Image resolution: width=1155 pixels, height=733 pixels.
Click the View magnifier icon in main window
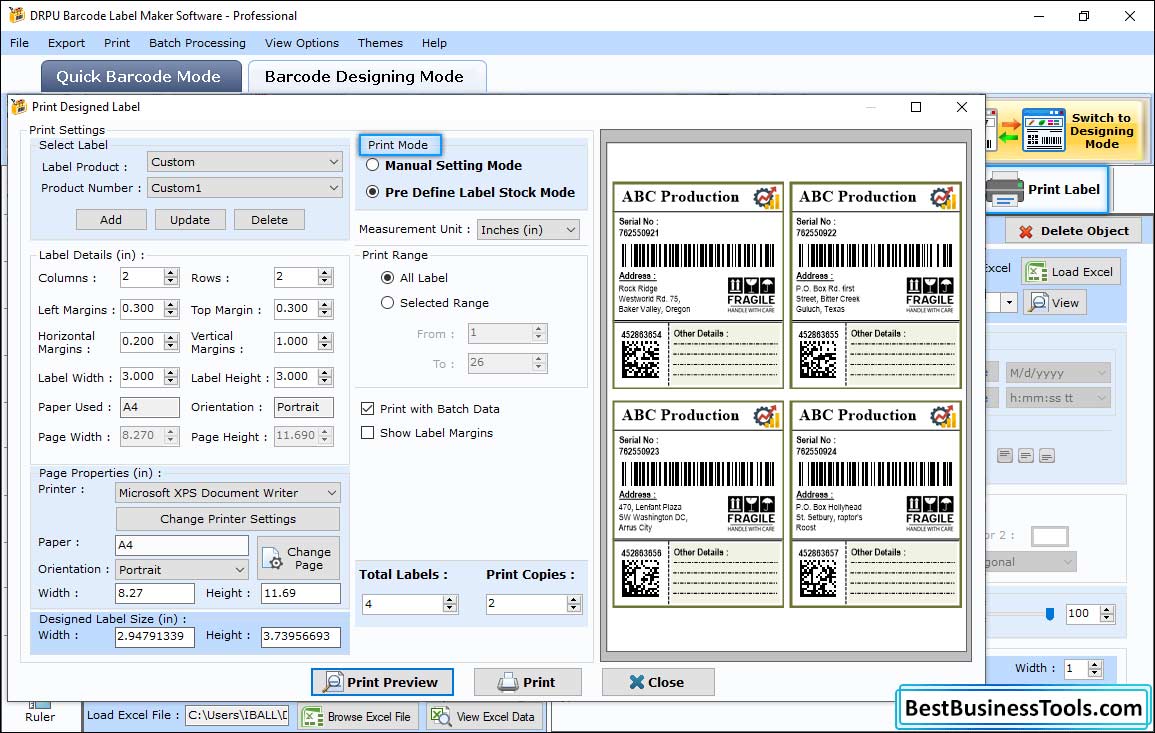click(1038, 302)
